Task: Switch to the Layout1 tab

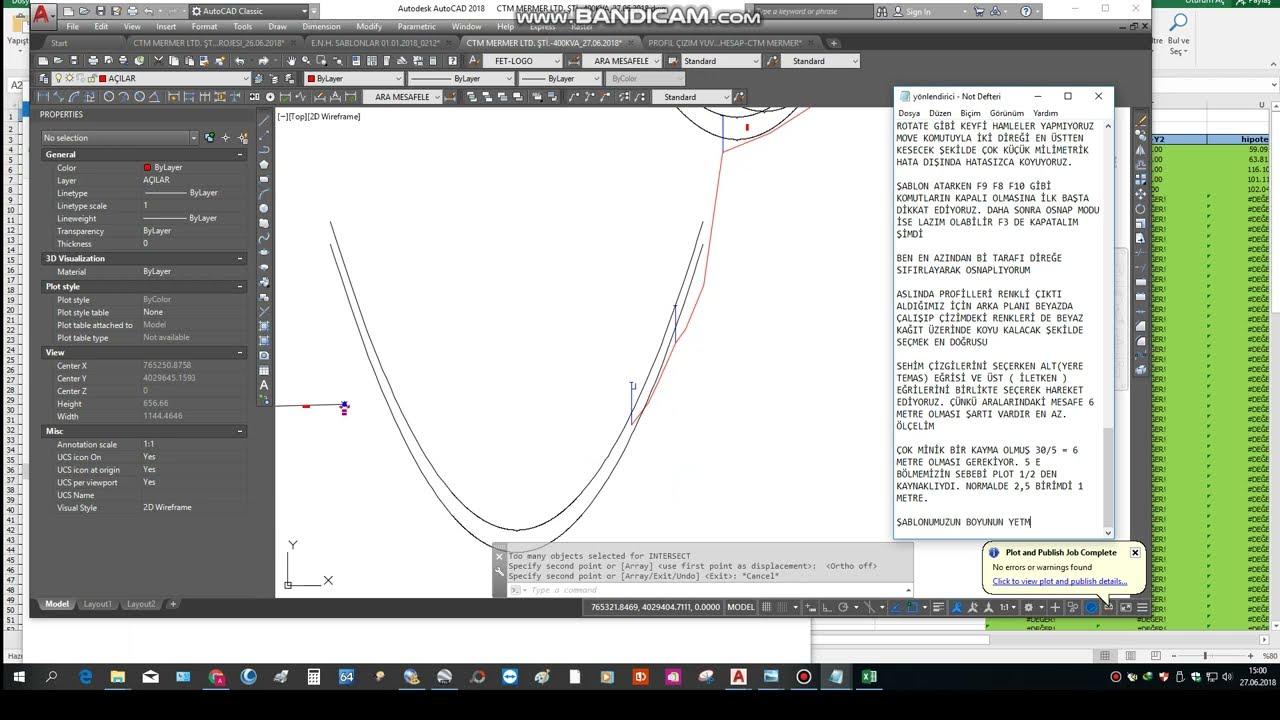Action: click(x=97, y=604)
